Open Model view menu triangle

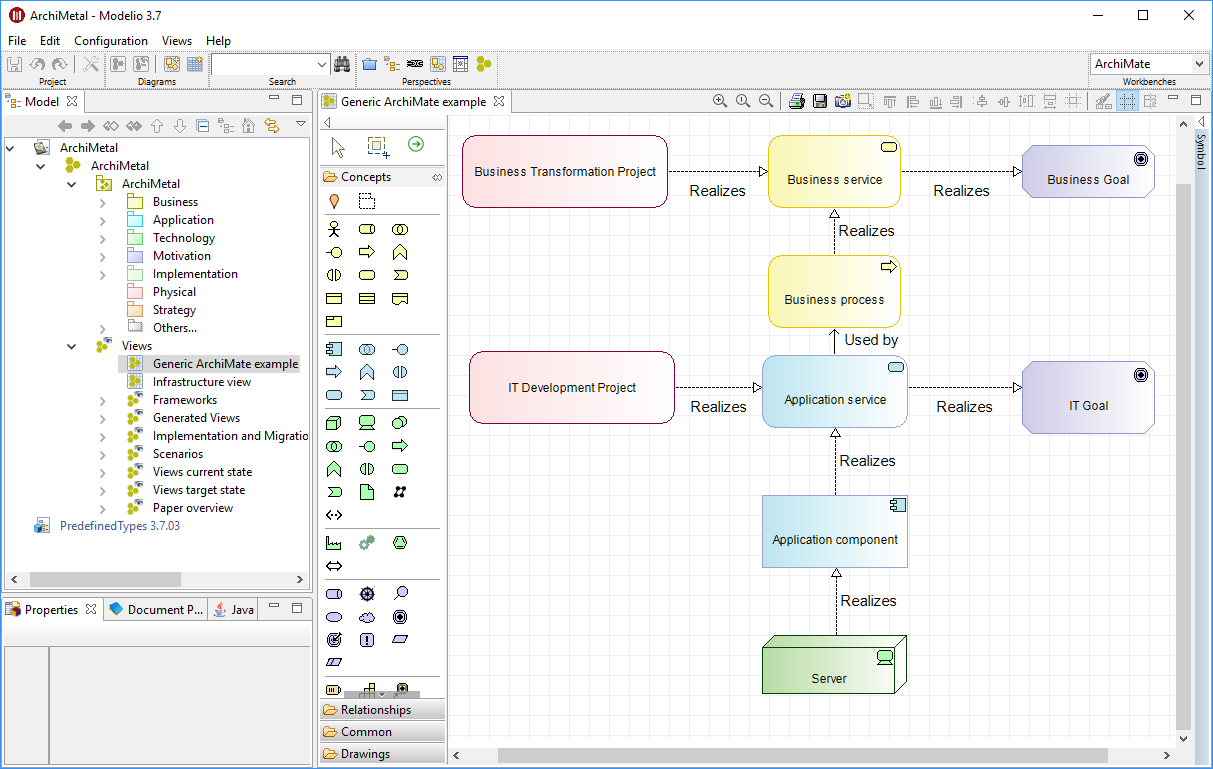click(301, 125)
